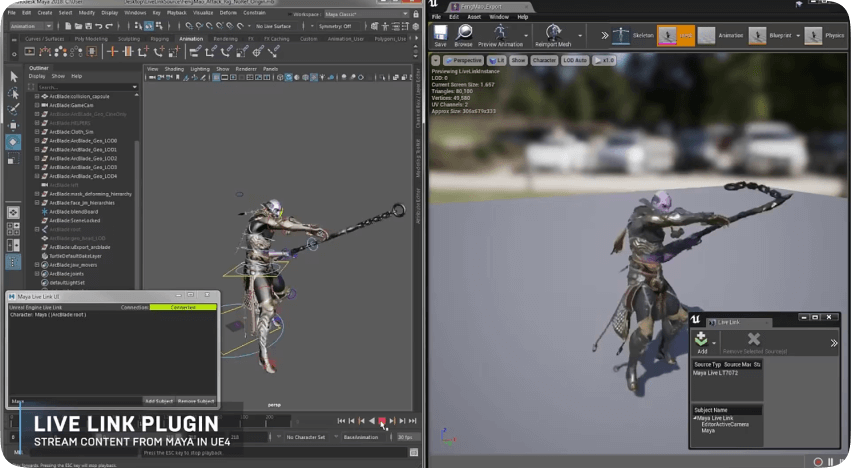
Task: Click the Remove Subject button
Action: click(x=196, y=401)
